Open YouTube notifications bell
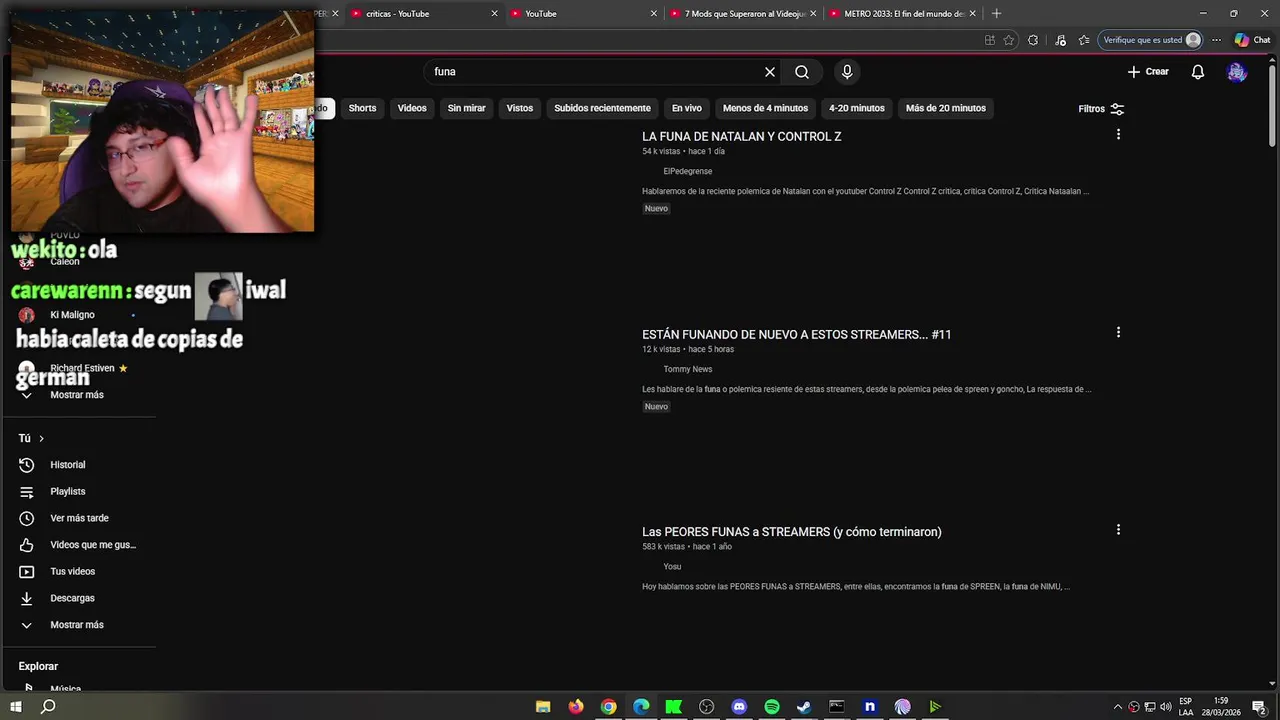 coord(1198,72)
